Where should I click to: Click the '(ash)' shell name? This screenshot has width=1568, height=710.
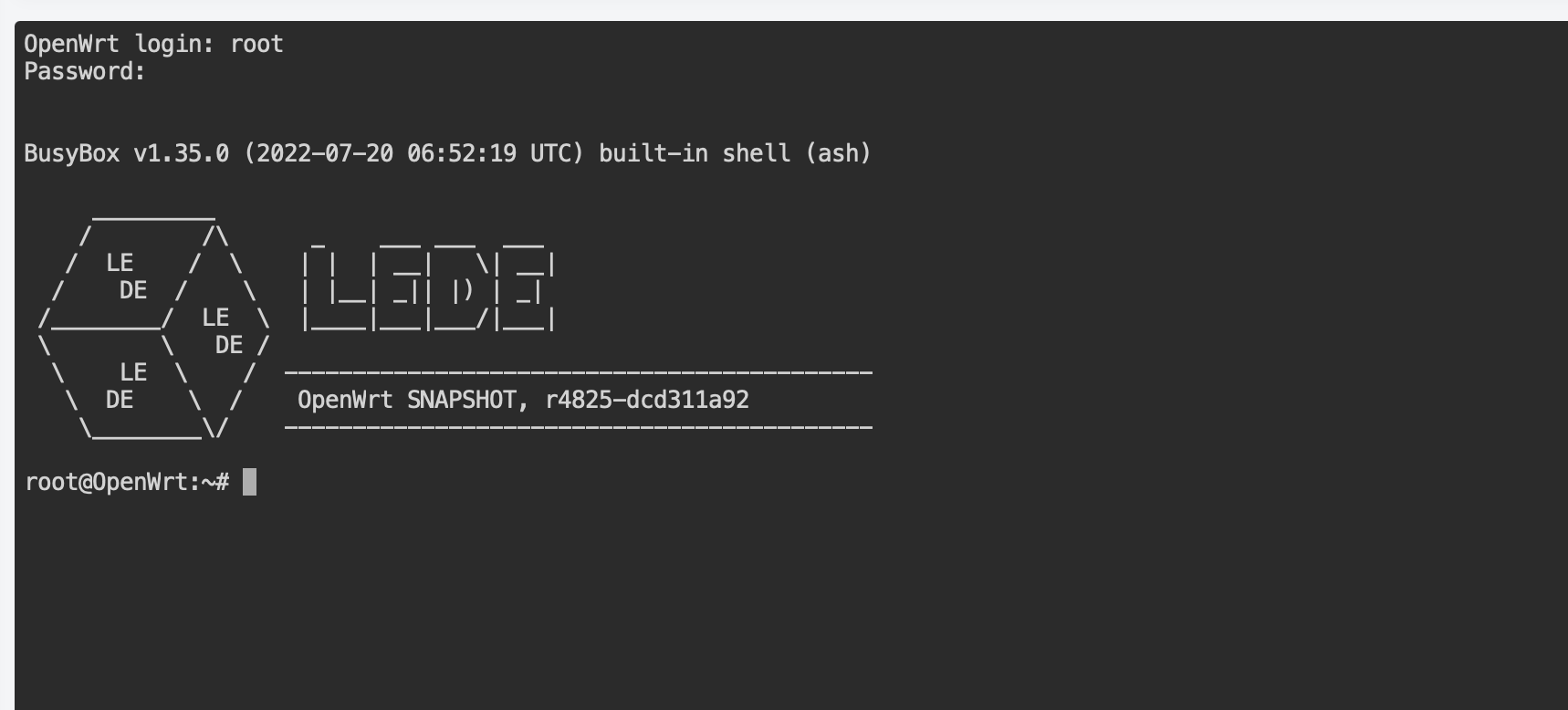click(x=838, y=153)
